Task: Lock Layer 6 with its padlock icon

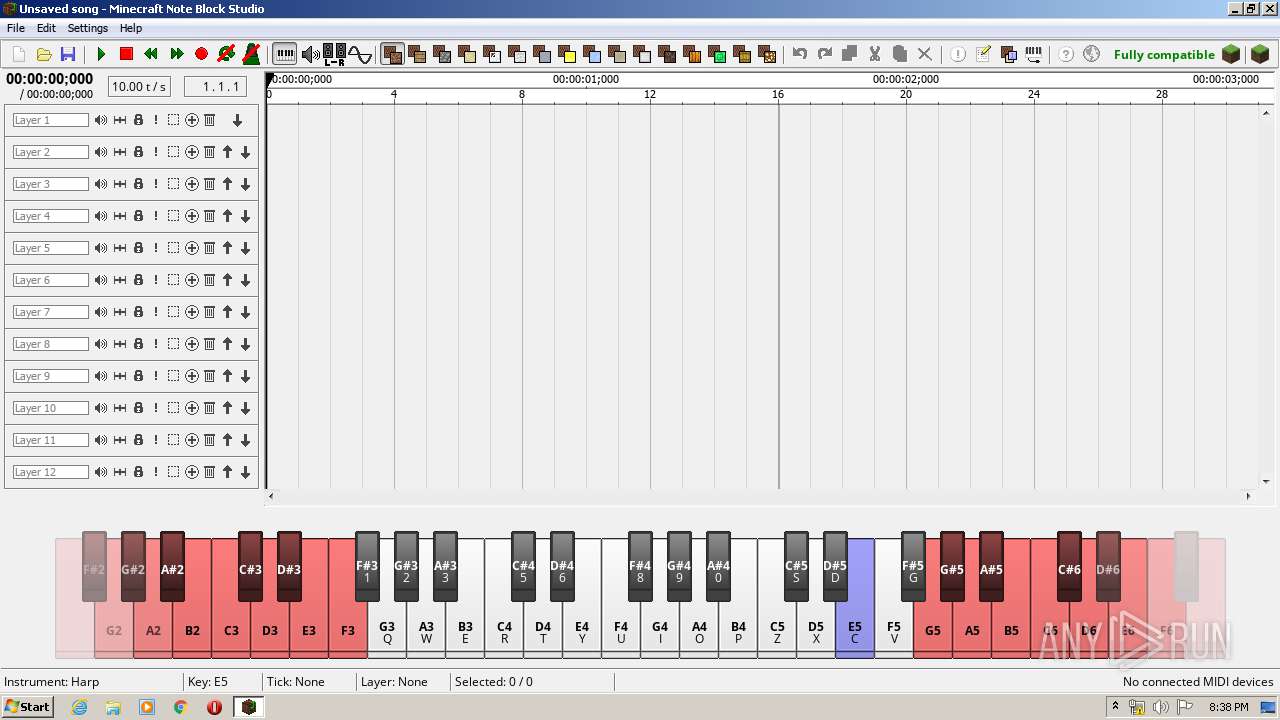Action: click(138, 280)
